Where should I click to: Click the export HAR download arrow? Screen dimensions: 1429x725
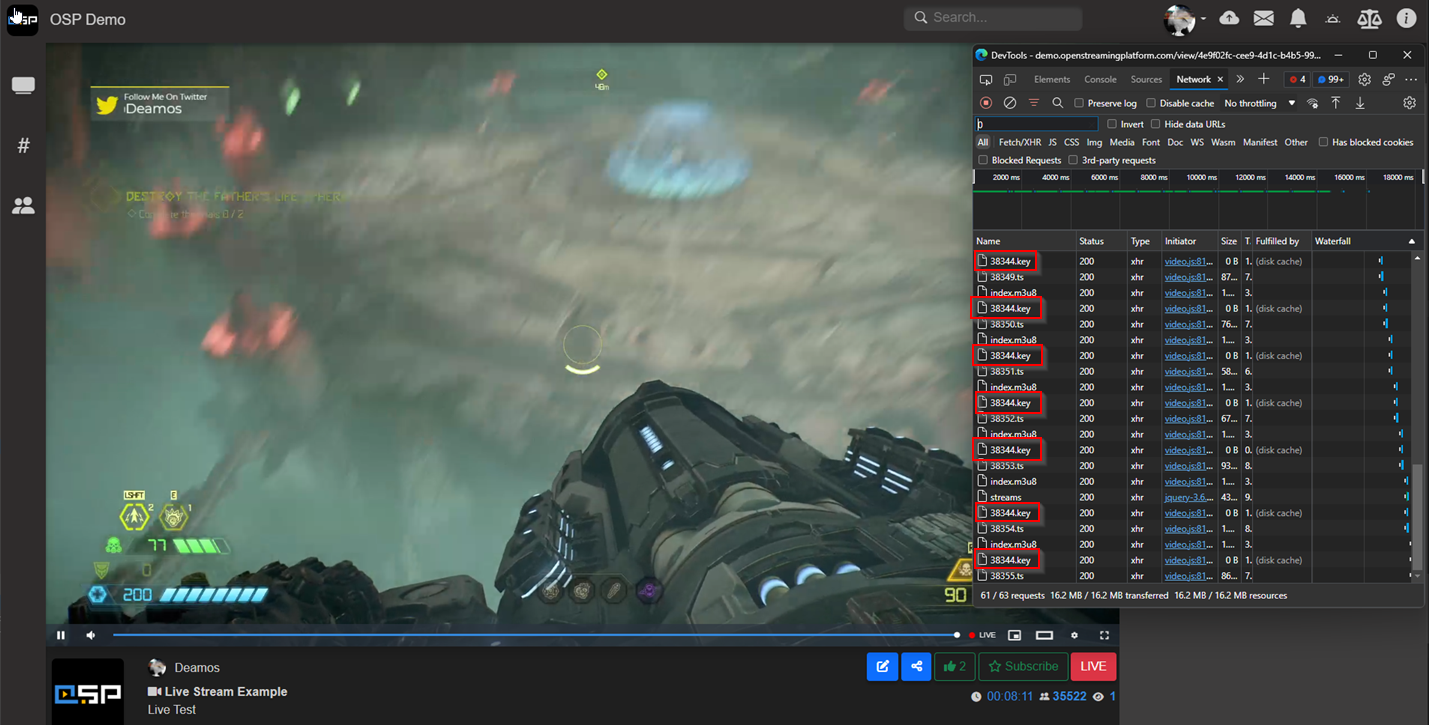click(x=1360, y=103)
